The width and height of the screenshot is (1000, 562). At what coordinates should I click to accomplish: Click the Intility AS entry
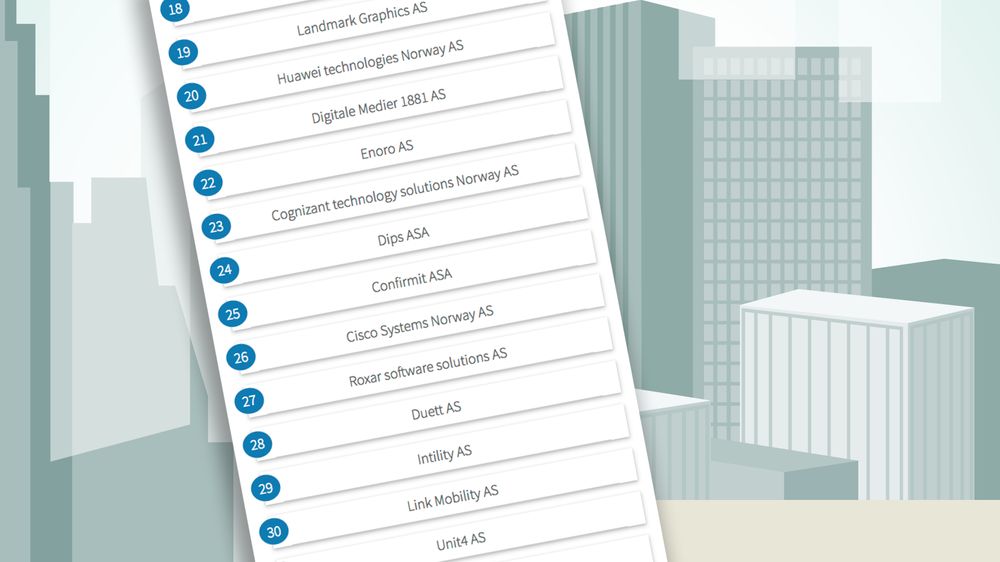pos(445,454)
